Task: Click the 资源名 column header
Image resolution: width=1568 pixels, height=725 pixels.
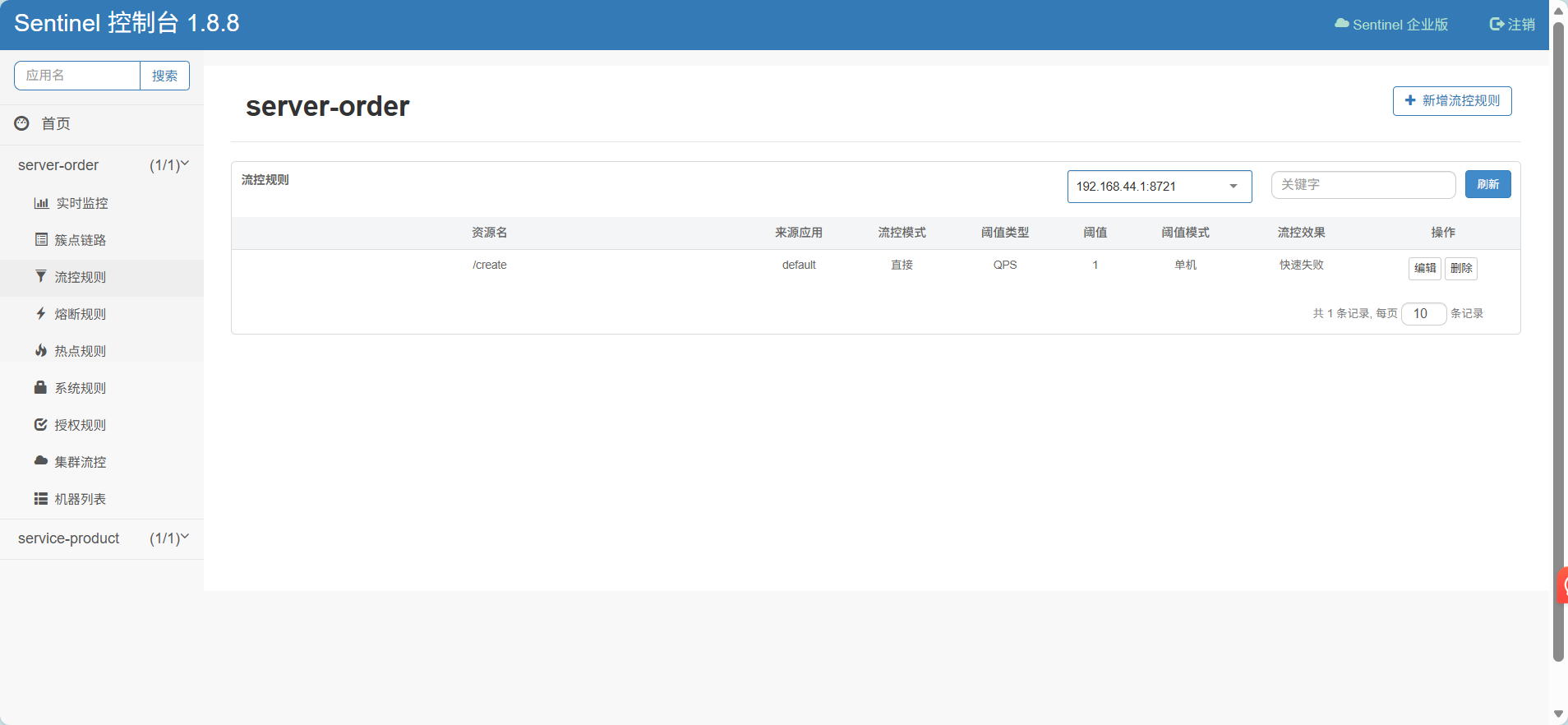Action: coord(490,233)
